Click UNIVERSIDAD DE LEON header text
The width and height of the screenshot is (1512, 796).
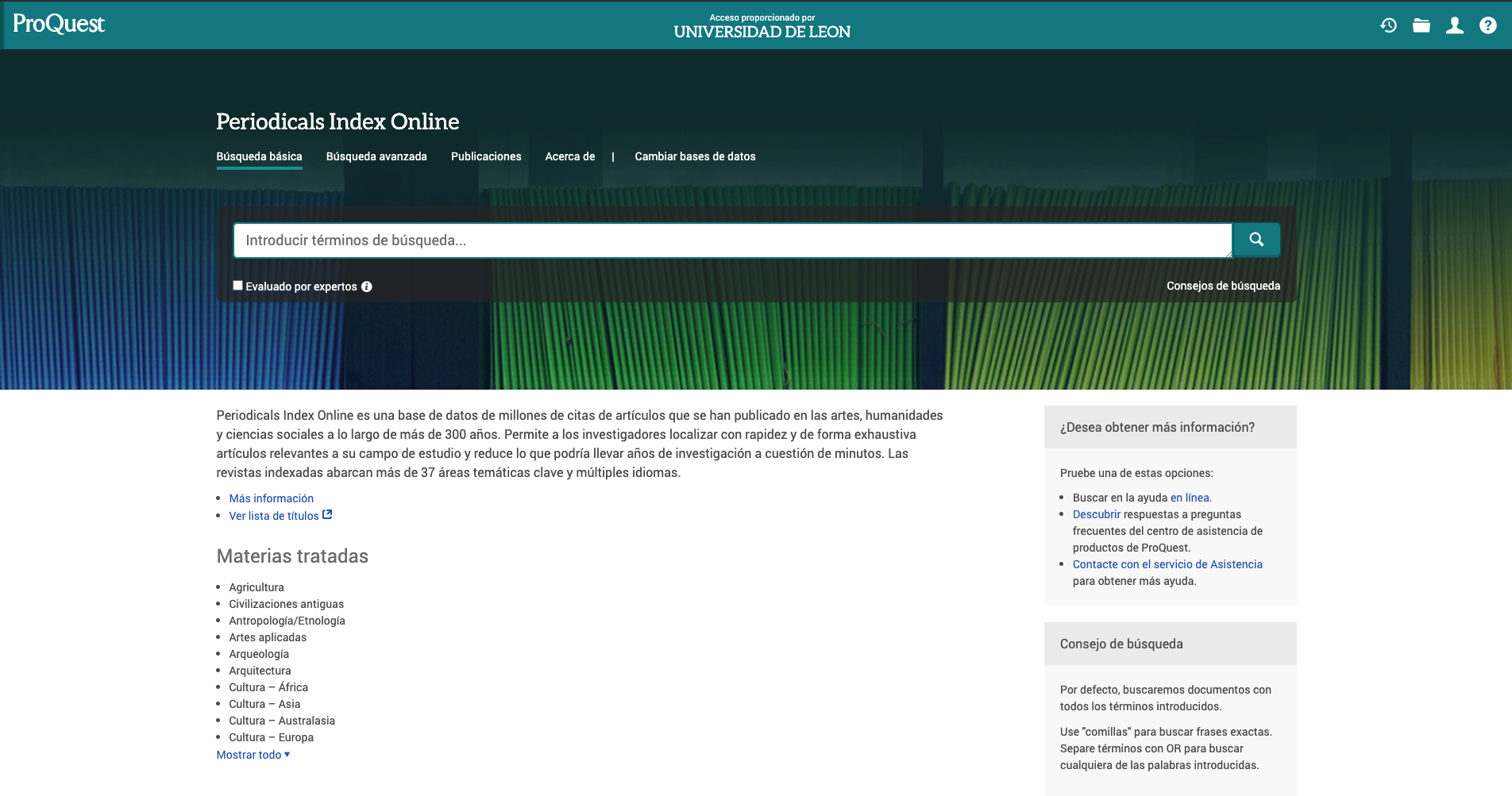tap(762, 32)
